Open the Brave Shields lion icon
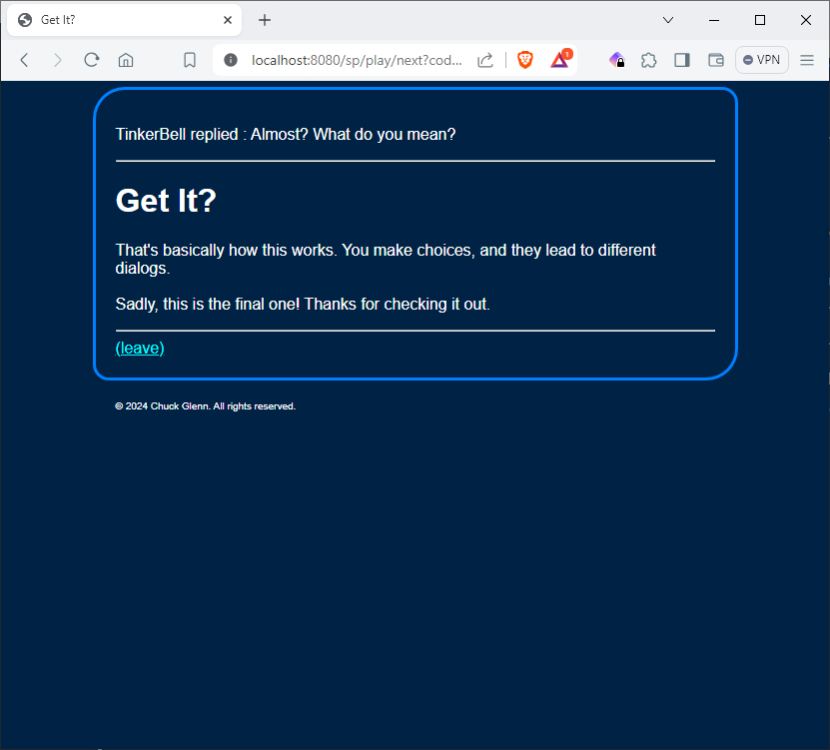Screen dimensions: 830x750 coord(525,60)
